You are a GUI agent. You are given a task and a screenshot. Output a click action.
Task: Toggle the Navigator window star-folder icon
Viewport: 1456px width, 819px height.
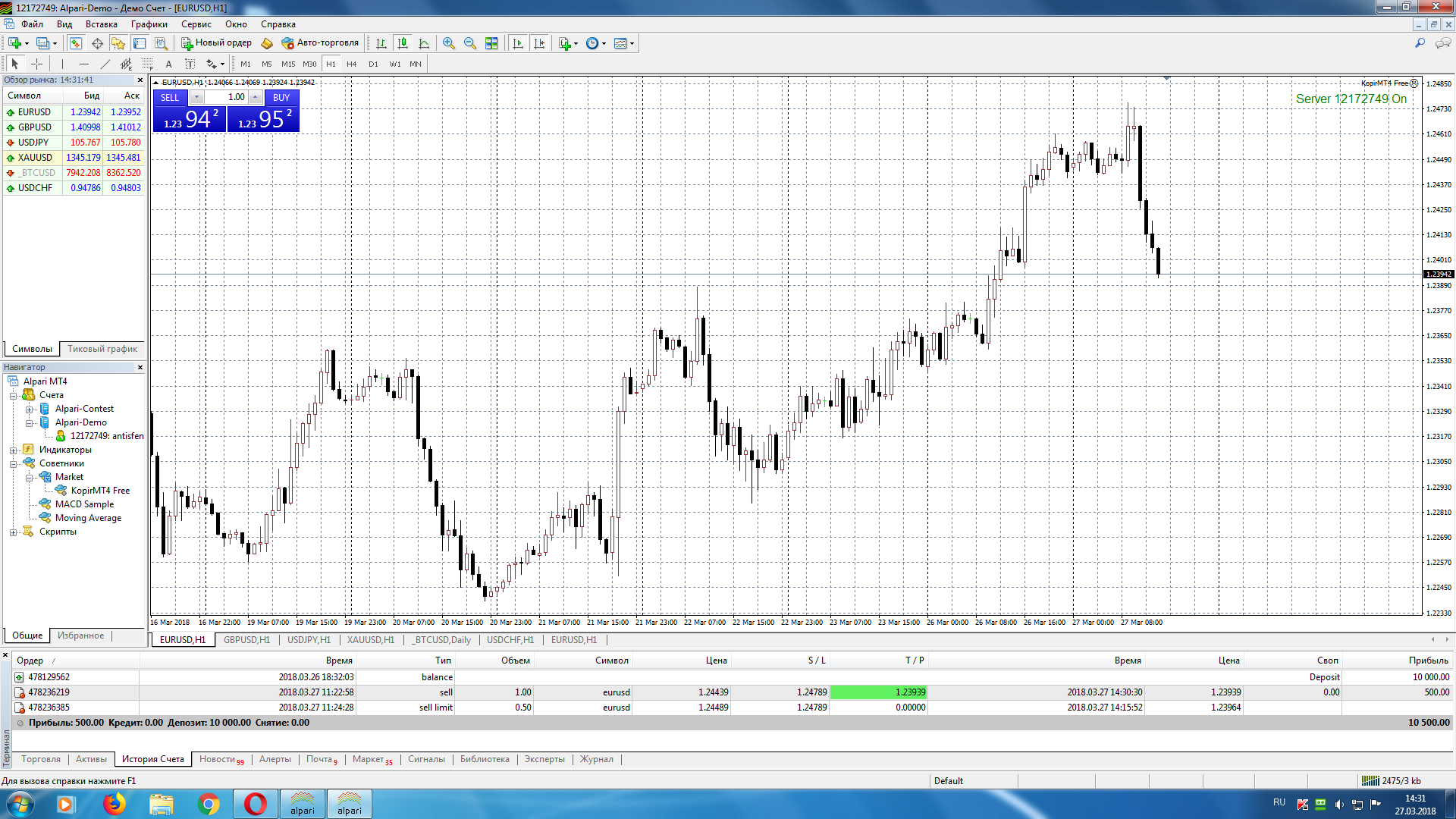click(118, 43)
